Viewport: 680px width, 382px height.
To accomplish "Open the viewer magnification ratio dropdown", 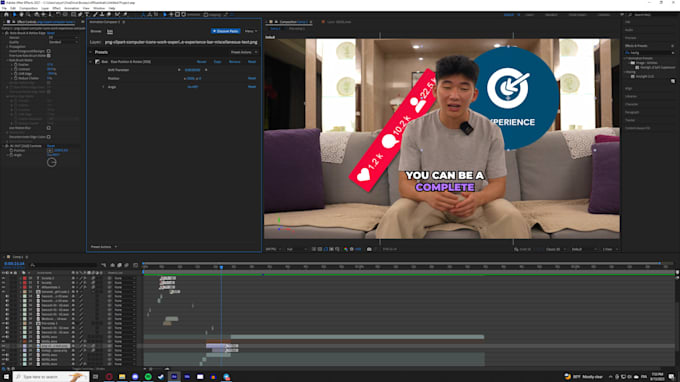I will (273, 249).
